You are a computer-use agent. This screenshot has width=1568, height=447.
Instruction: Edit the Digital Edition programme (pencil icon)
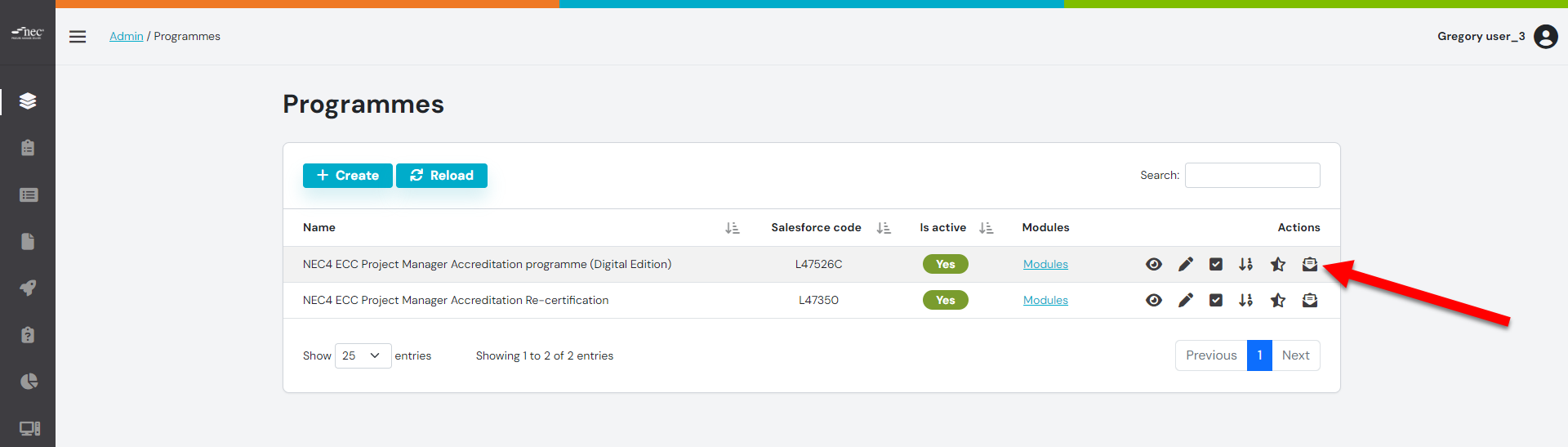pos(1186,264)
